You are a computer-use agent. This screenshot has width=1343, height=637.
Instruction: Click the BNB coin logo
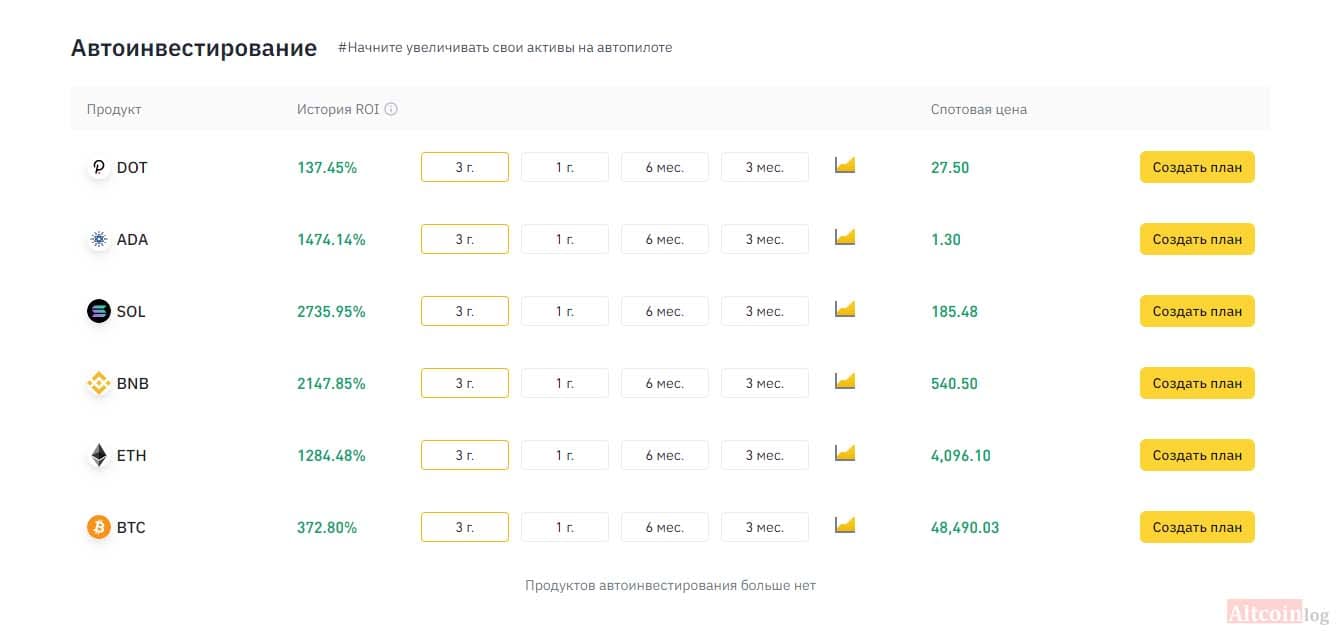pos(98,383)
